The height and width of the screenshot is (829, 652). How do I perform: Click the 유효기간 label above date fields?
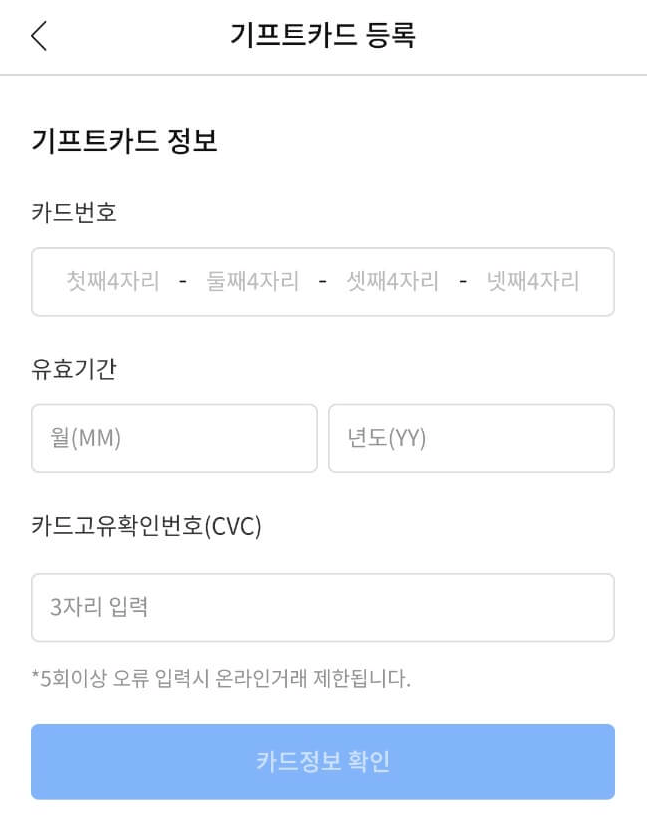click(x=73, y=369)
